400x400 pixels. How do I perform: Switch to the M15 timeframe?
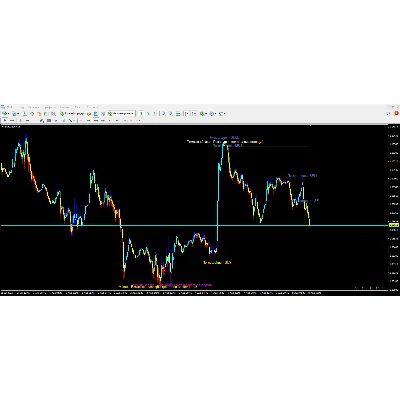click(96, 120)
